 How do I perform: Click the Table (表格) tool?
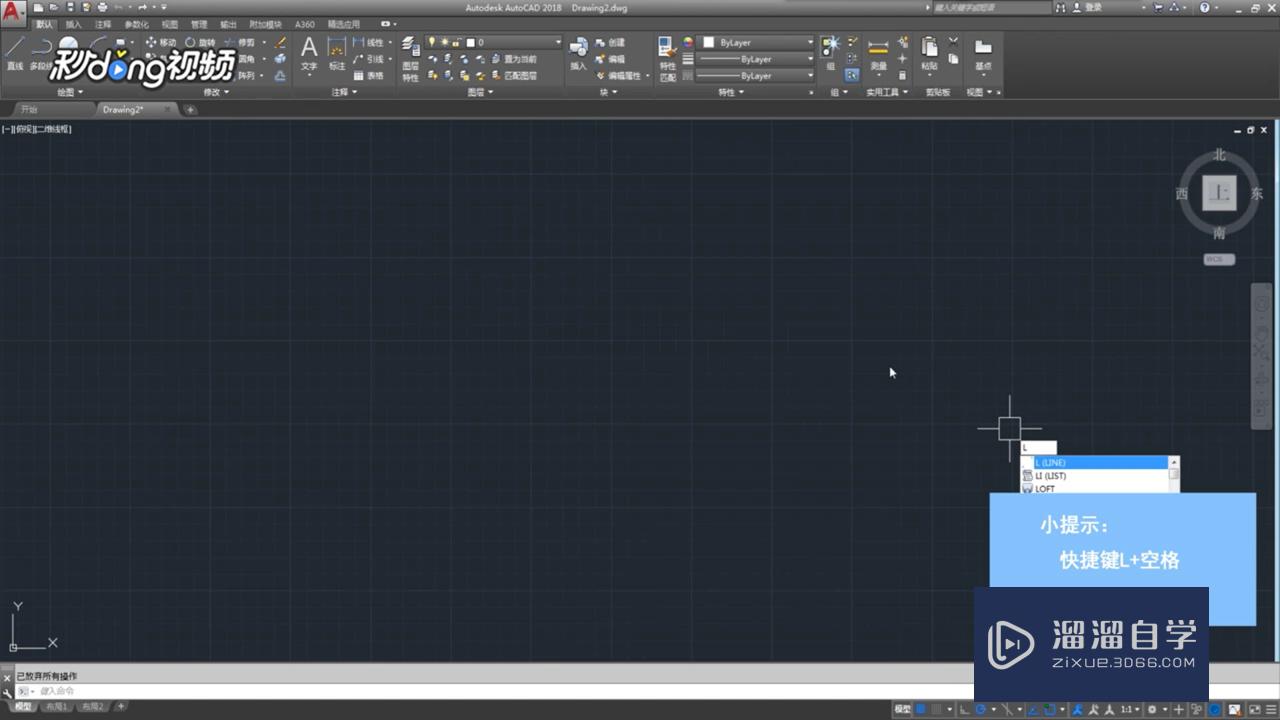pyautogui.click(x=368, y=76)
